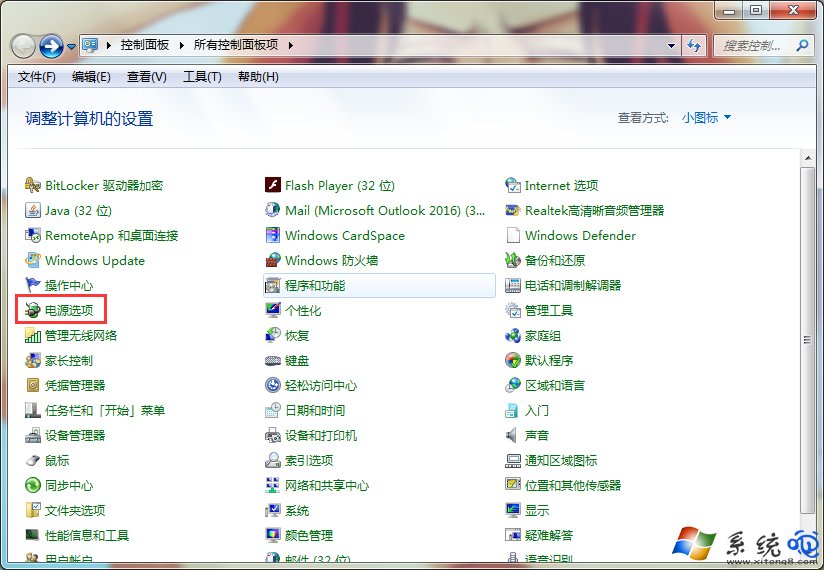Open the 帮助(H) menu
Image resolution: width=824 pixels, height=570 pixels.
258,77
